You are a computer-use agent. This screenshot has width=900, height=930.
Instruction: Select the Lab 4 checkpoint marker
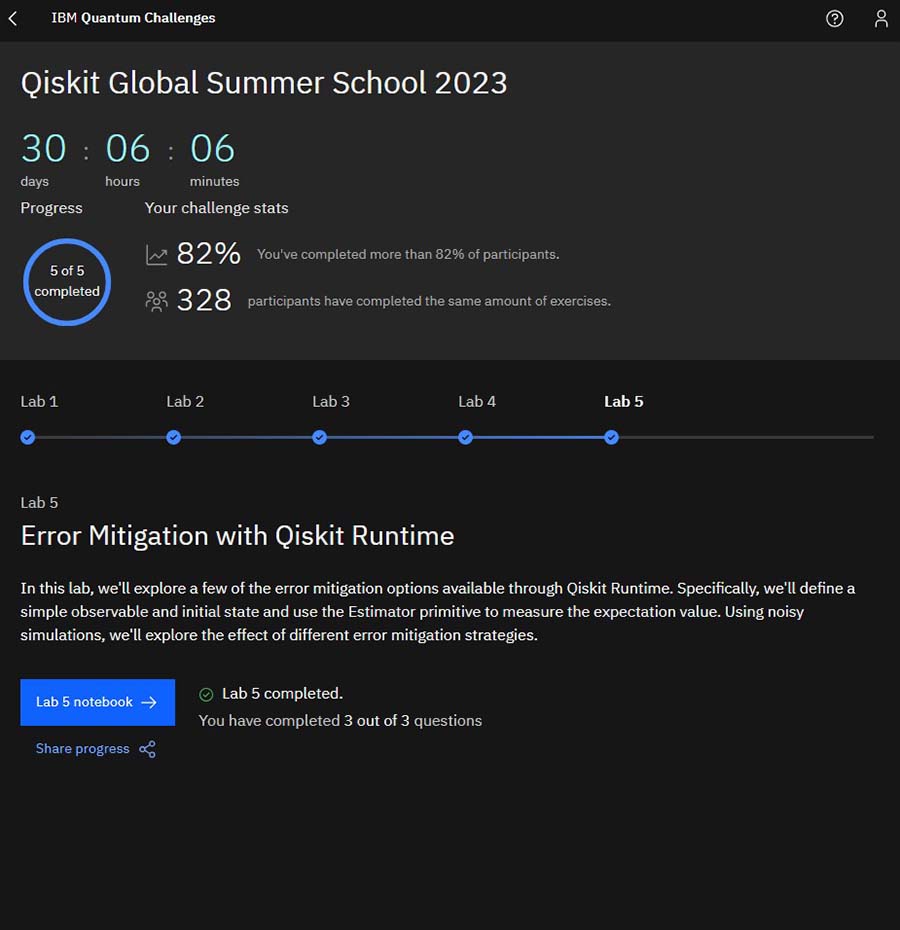click(465, 438)
